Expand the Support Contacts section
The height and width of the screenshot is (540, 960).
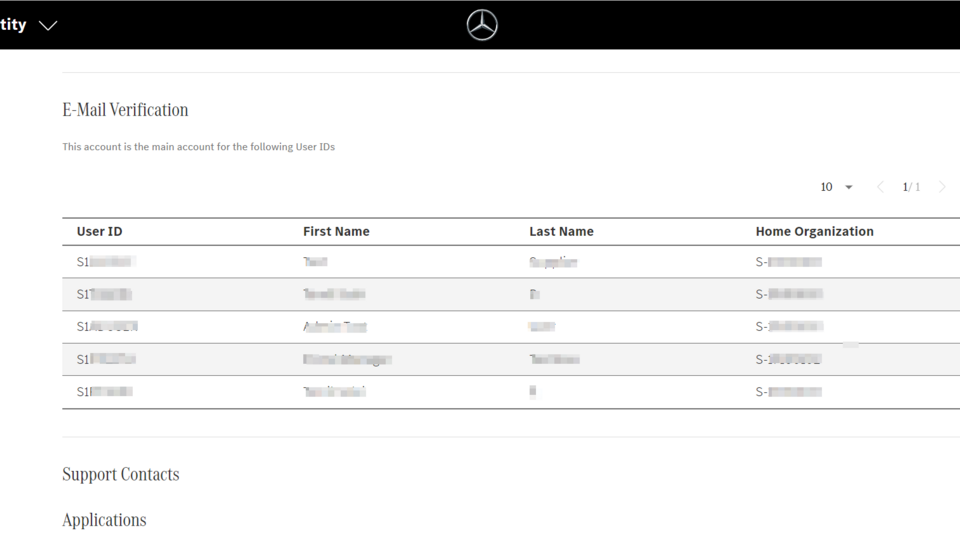[121, 474]
